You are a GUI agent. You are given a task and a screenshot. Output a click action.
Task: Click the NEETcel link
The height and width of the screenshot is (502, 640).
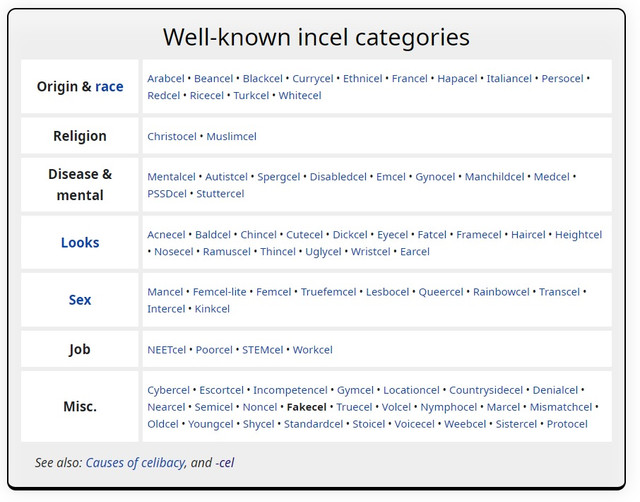[x=167, y=350]
